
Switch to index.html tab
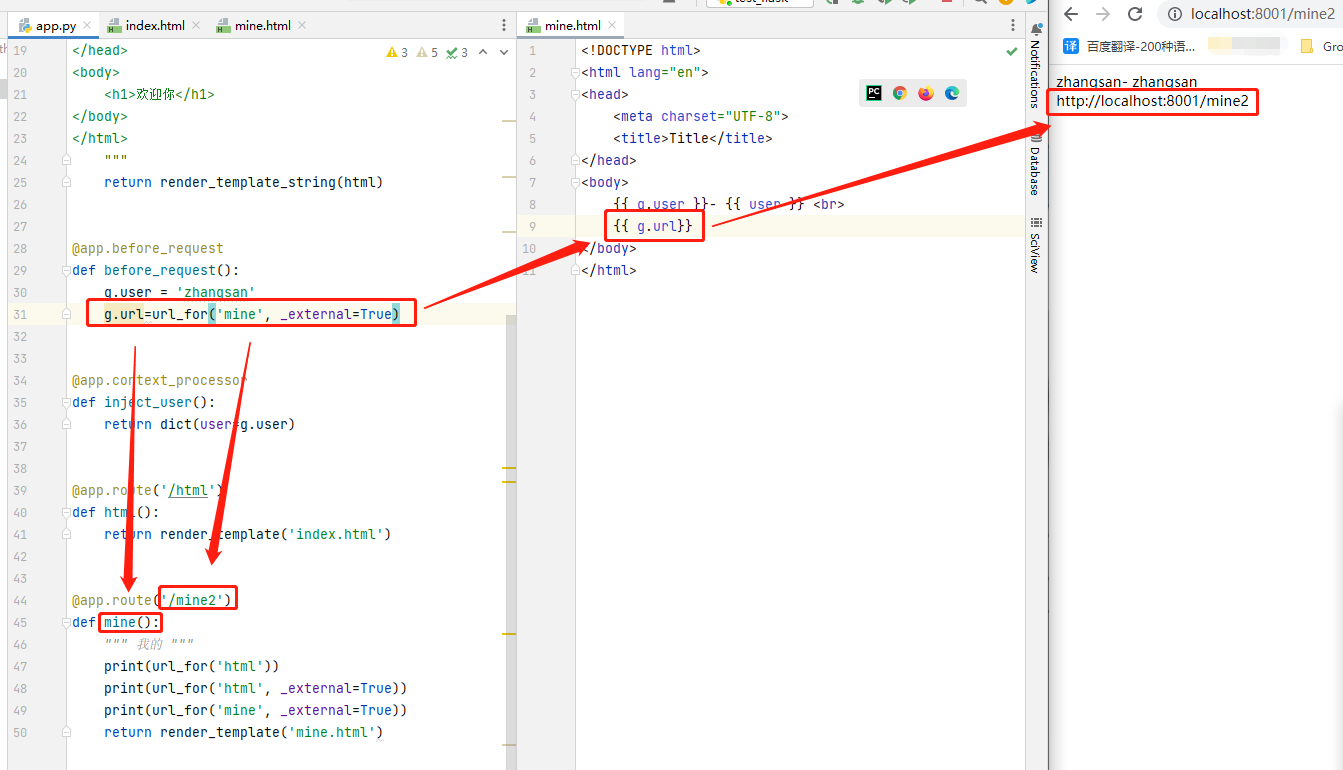(154, 25)
